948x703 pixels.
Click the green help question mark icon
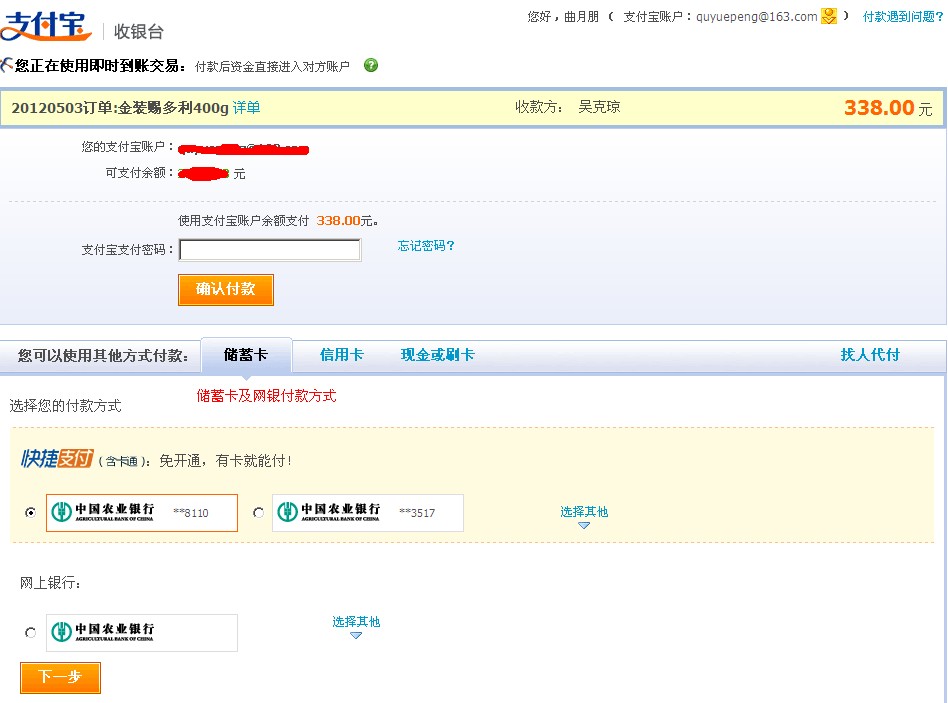pyautogui.click(x=371, y=65)
